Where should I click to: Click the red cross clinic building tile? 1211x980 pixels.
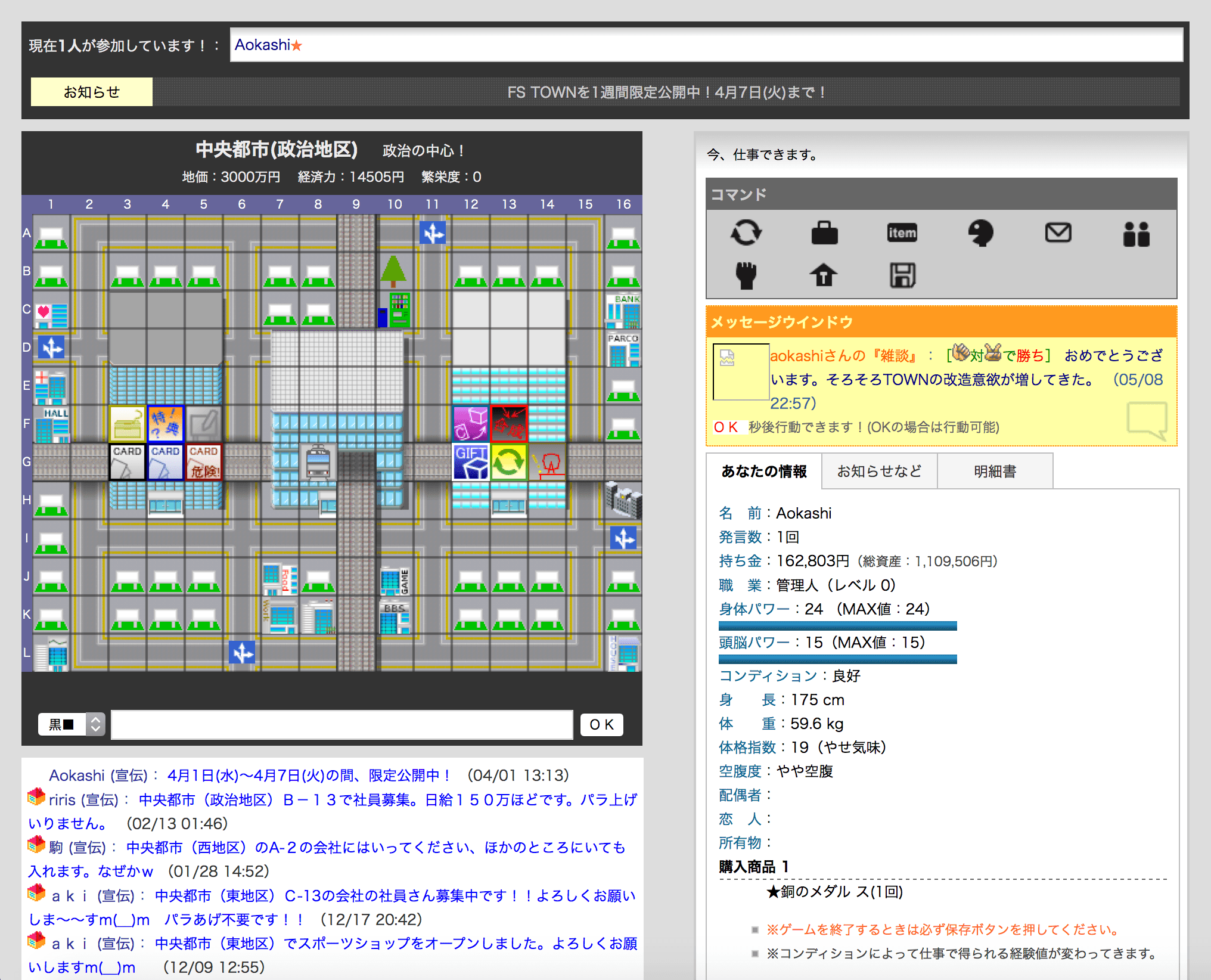click(x=52, y=387)
